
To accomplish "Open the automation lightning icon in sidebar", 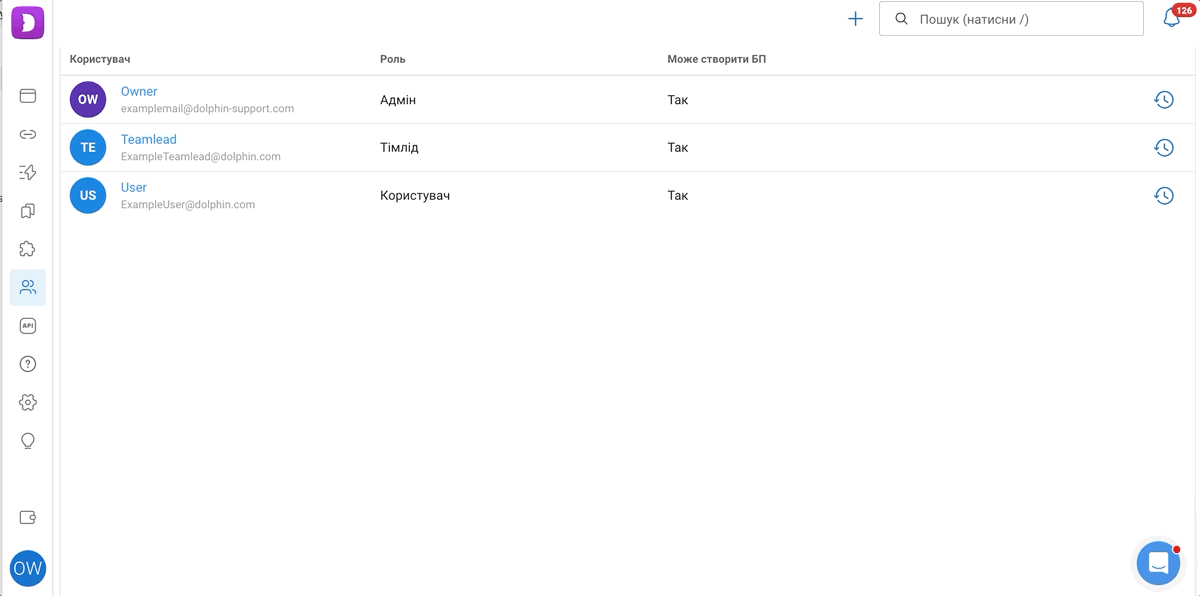I will click(28, 173).
